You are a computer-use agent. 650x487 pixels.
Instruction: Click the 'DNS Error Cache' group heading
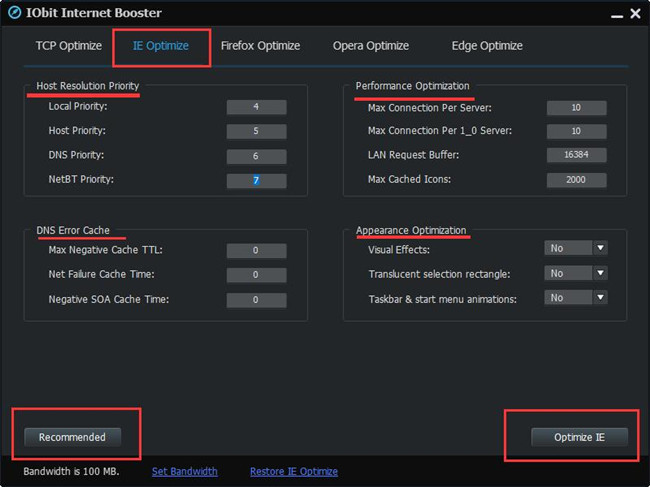click(x=73, y=230)
